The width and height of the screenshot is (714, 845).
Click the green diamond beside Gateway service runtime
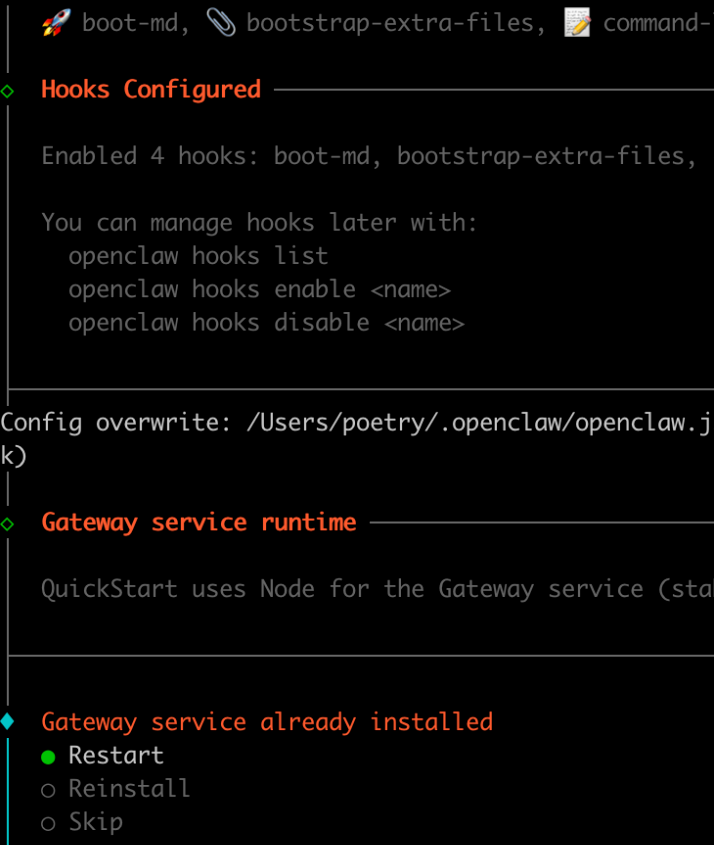click(x=7, y=524)
